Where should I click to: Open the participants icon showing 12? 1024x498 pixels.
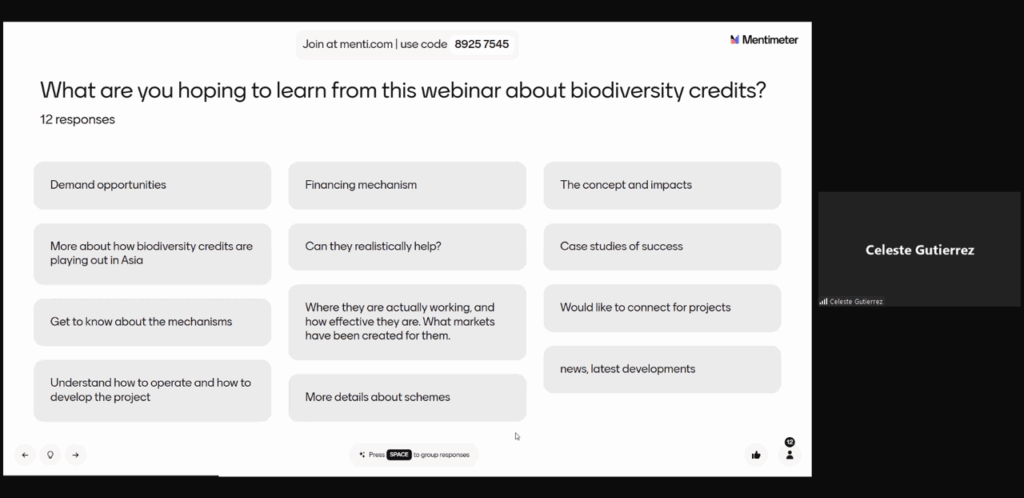[789, 453]
